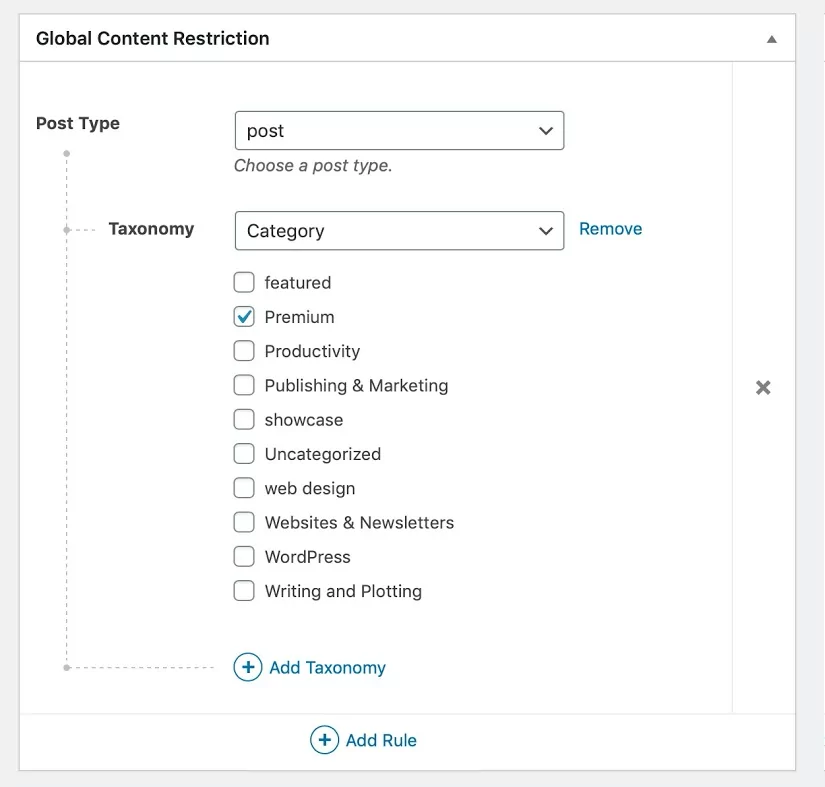This screenshot has width=825, height=787.
Task: Click the Taxonomy label
Action: [152, 229]
